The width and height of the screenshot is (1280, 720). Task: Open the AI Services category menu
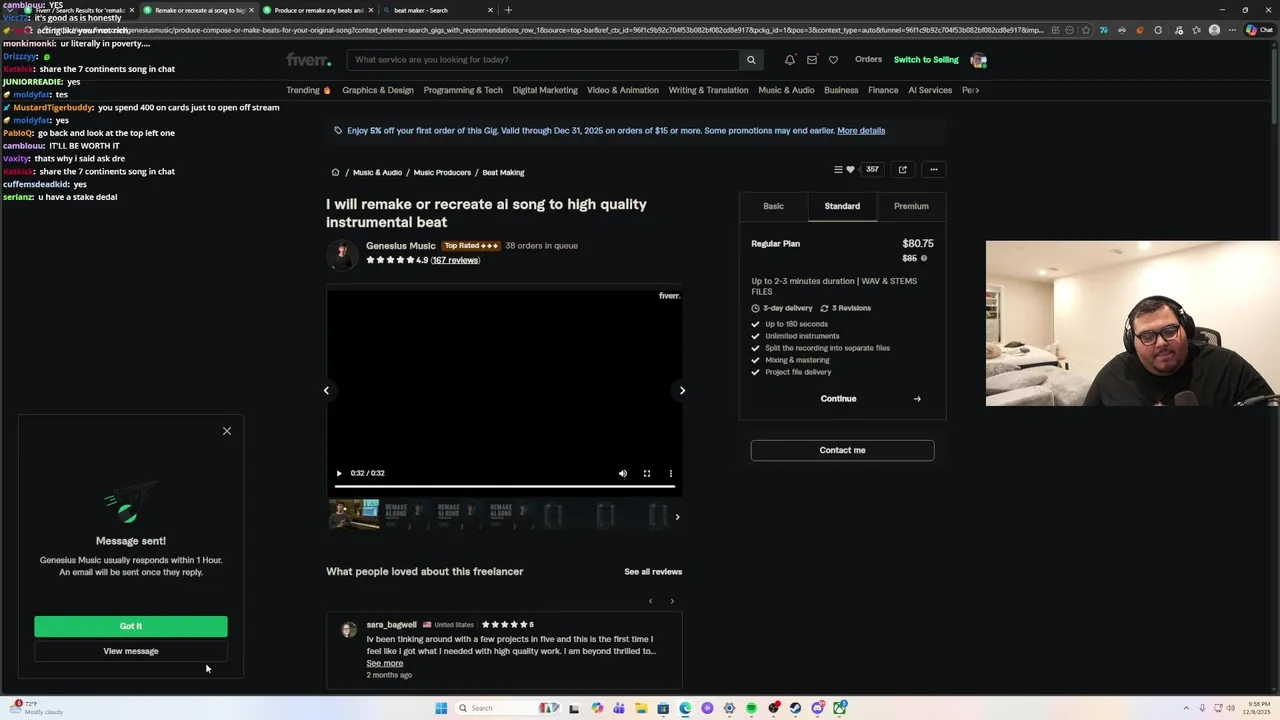(930, 90)
